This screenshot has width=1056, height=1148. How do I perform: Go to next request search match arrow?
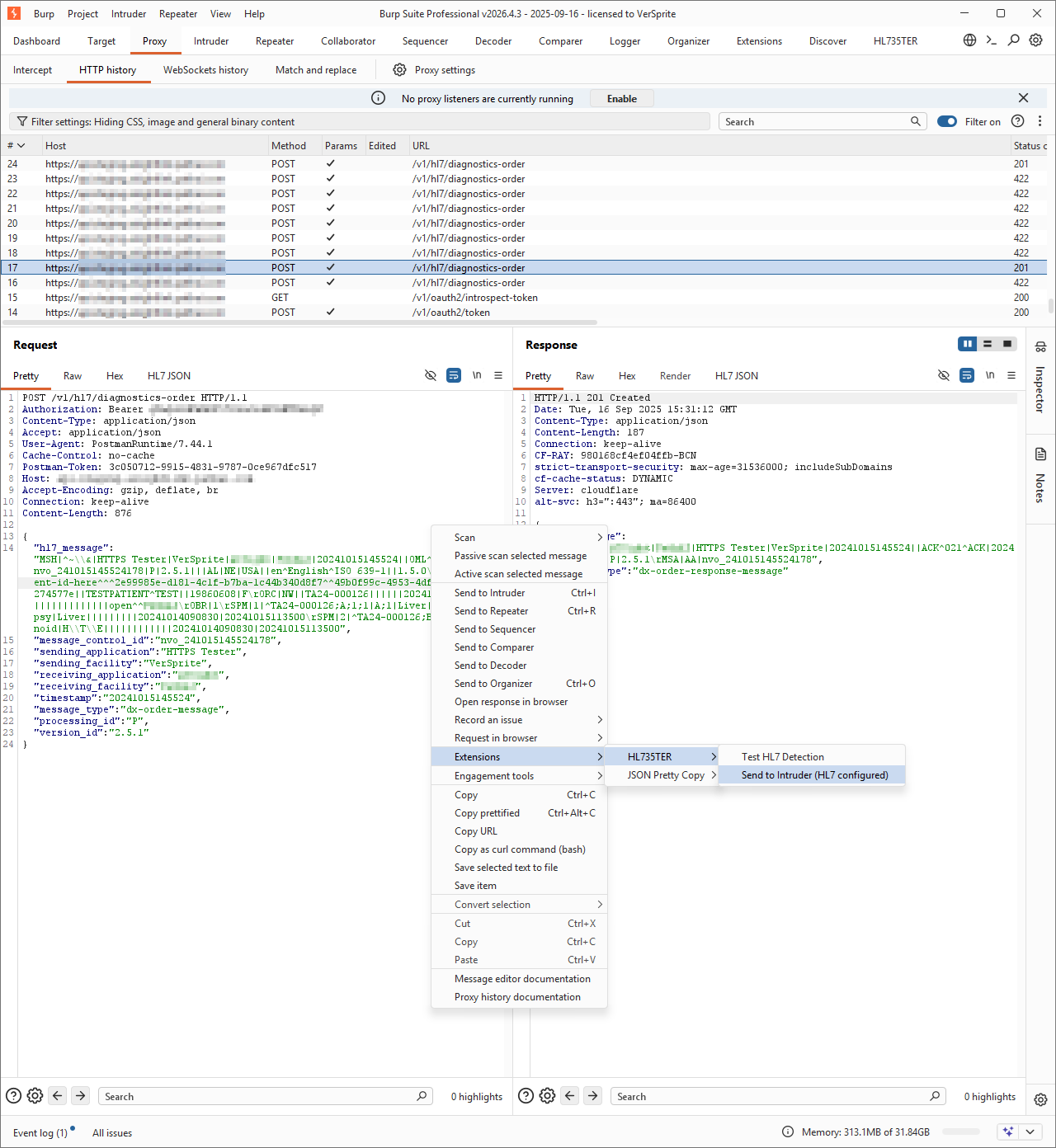point(80,1096)
